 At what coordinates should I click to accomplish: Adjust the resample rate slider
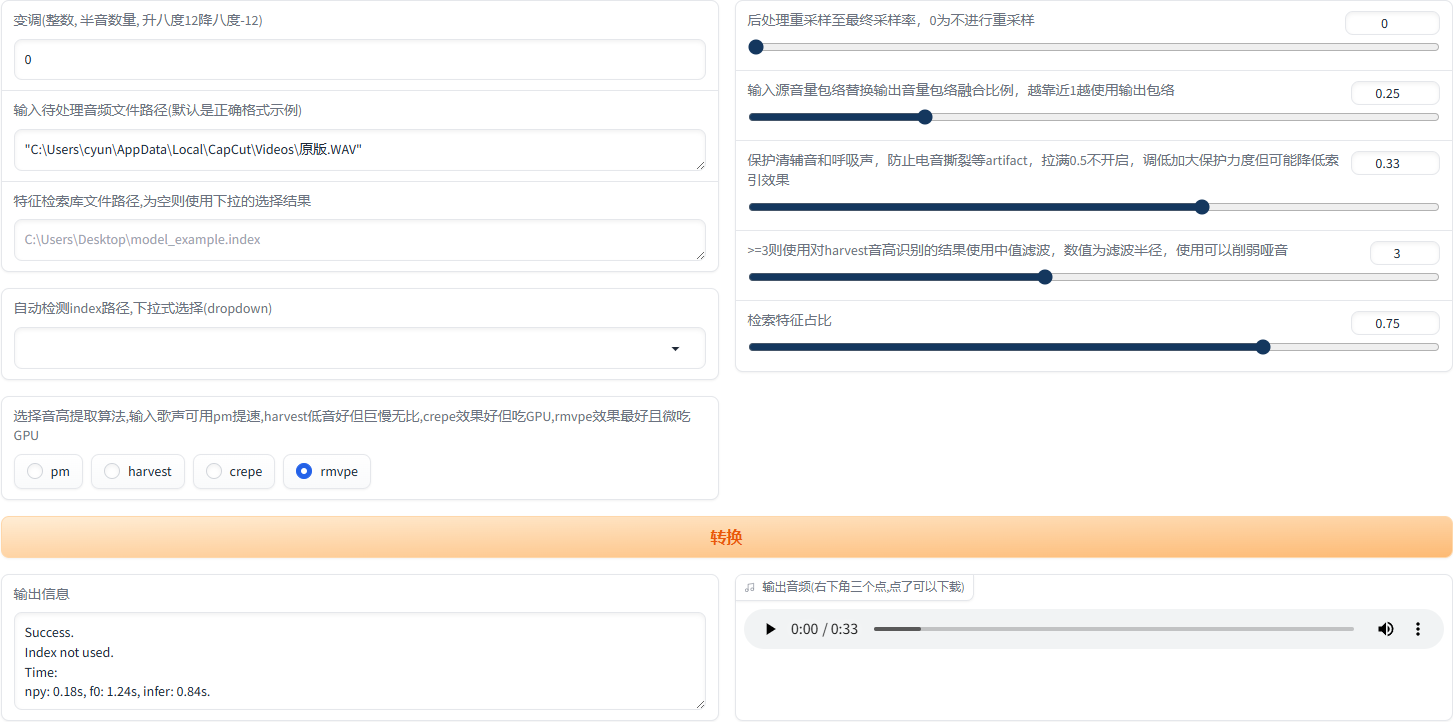[1093, 47]
